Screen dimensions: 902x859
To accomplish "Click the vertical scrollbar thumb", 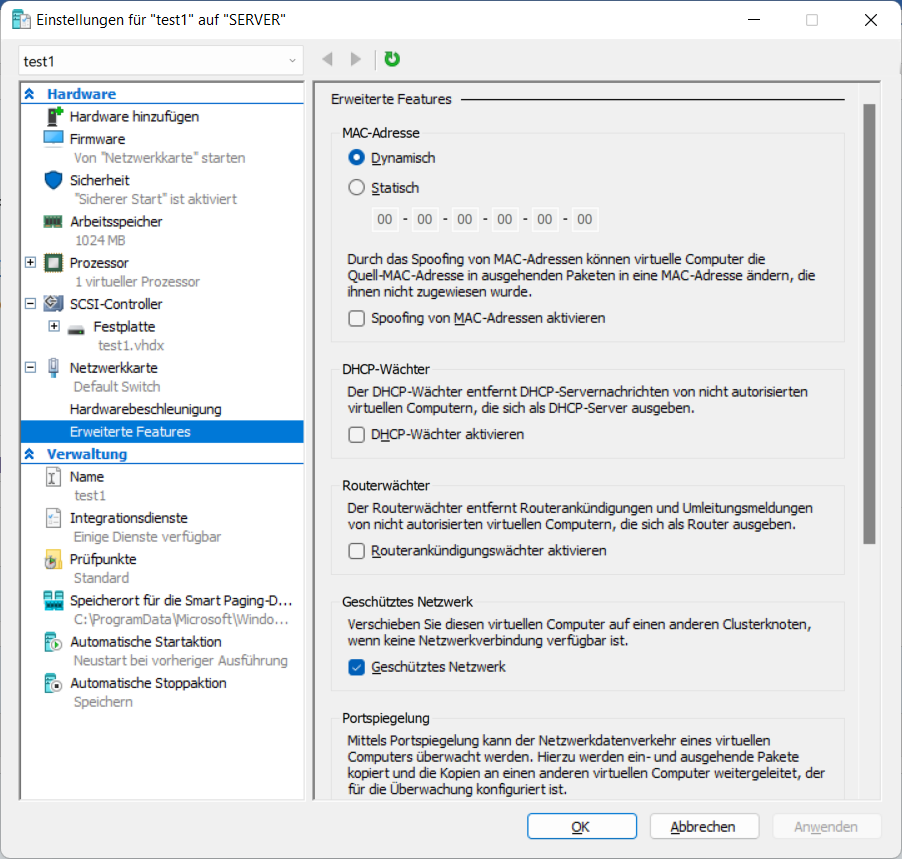I will tap(869, 324).
